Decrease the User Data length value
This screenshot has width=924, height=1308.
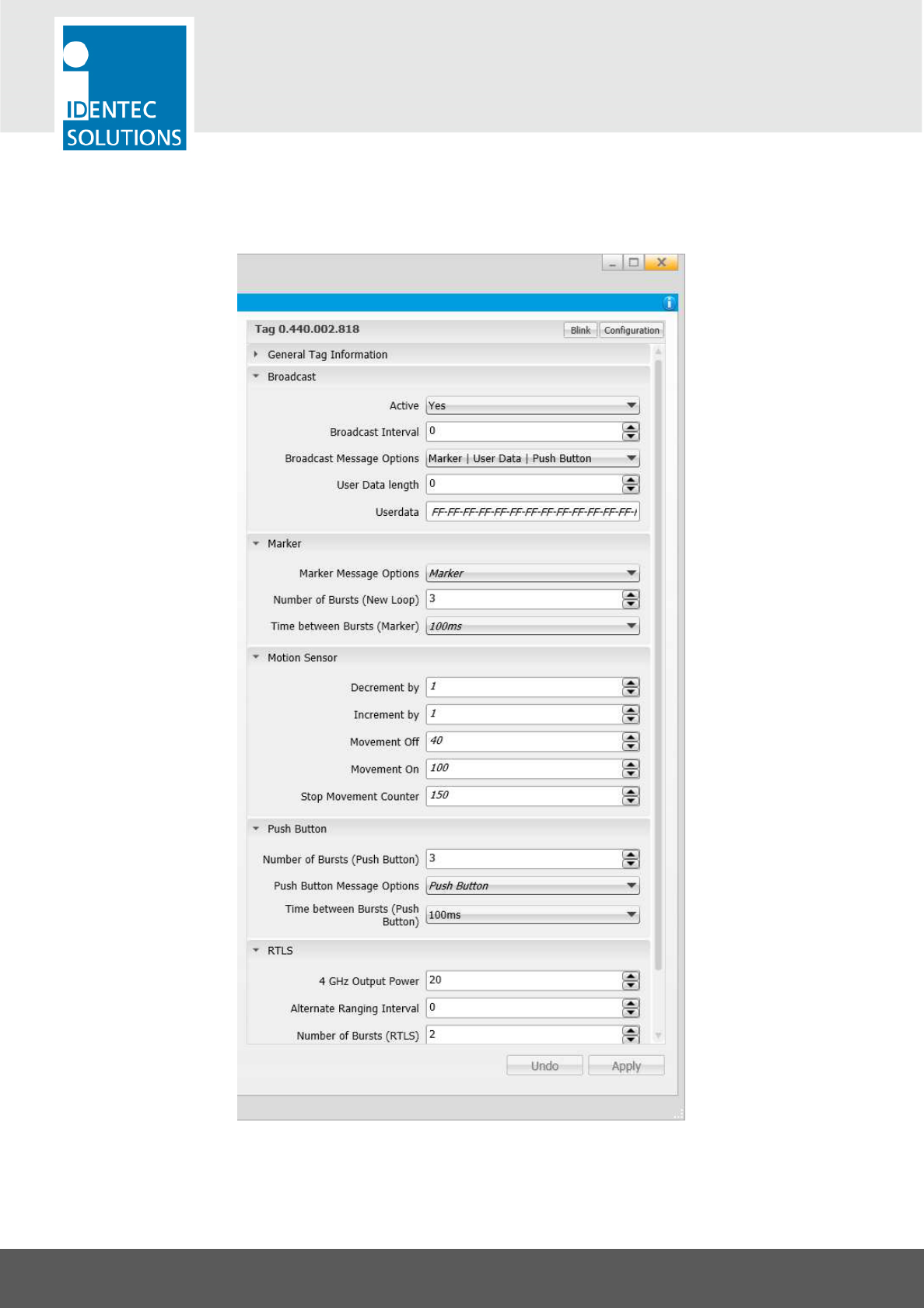tap(631, 489)
